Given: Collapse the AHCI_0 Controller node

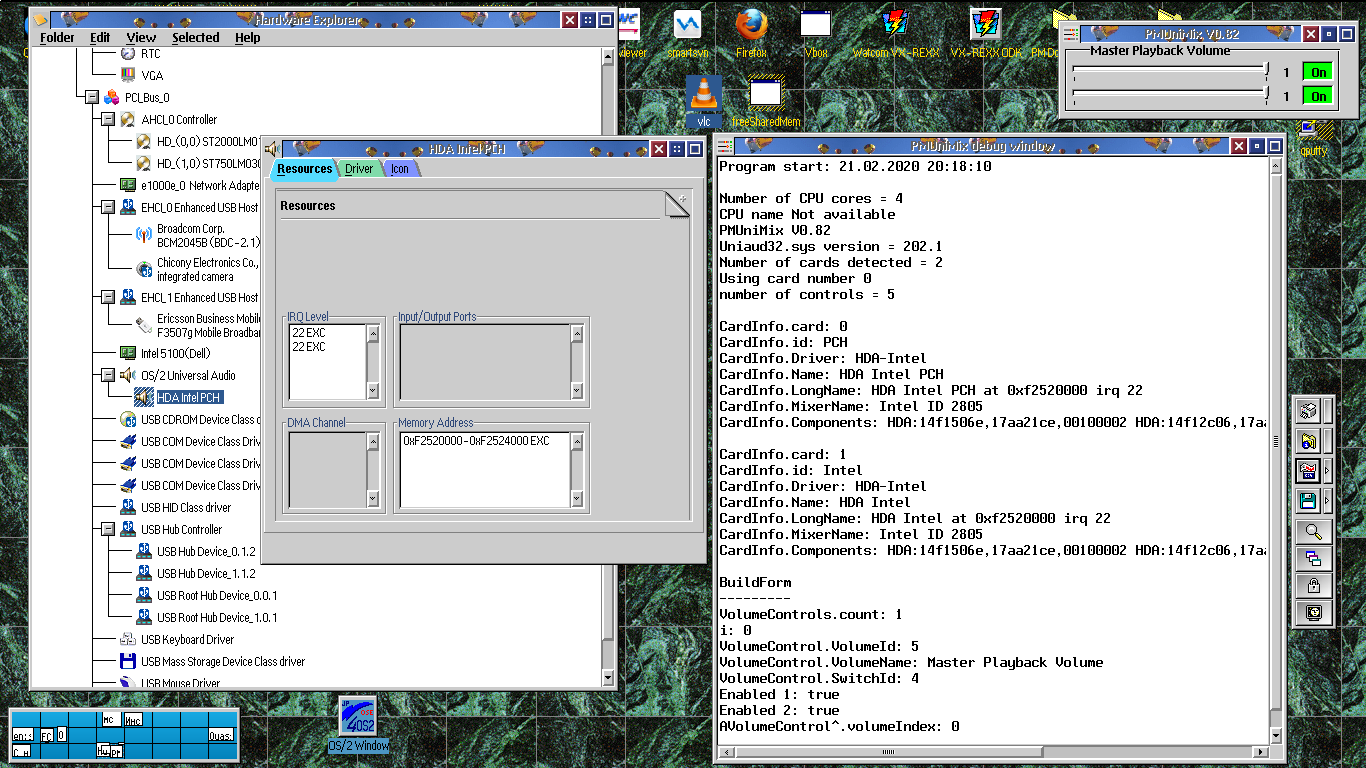Looking at the screenshot, I should click(108, 119).
